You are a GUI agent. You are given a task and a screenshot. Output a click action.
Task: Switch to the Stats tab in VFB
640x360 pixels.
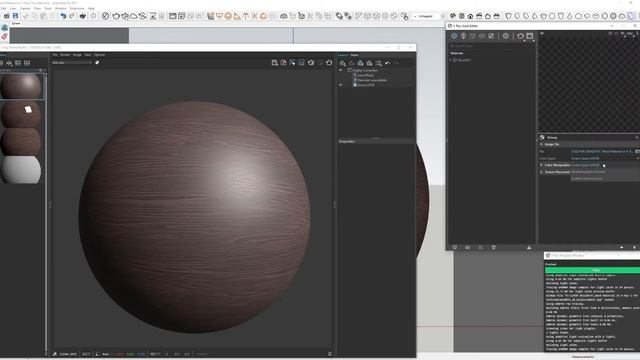click(354, 55)
